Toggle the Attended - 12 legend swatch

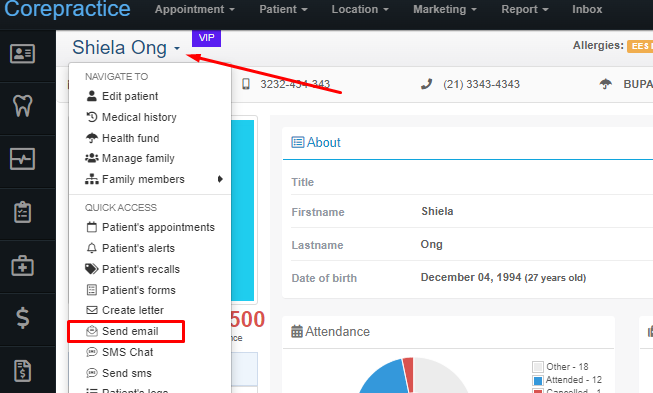[538, 380]
